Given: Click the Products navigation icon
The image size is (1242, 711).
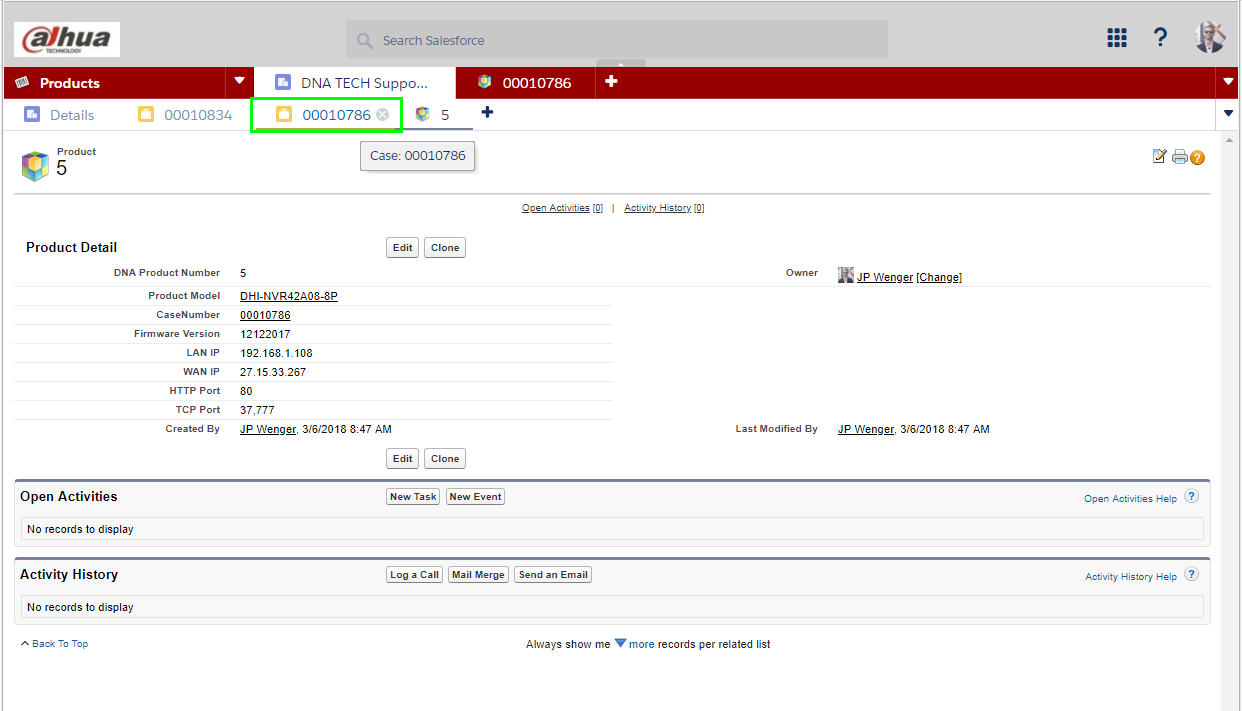Looking at the screenshot, I should [23, 82].
